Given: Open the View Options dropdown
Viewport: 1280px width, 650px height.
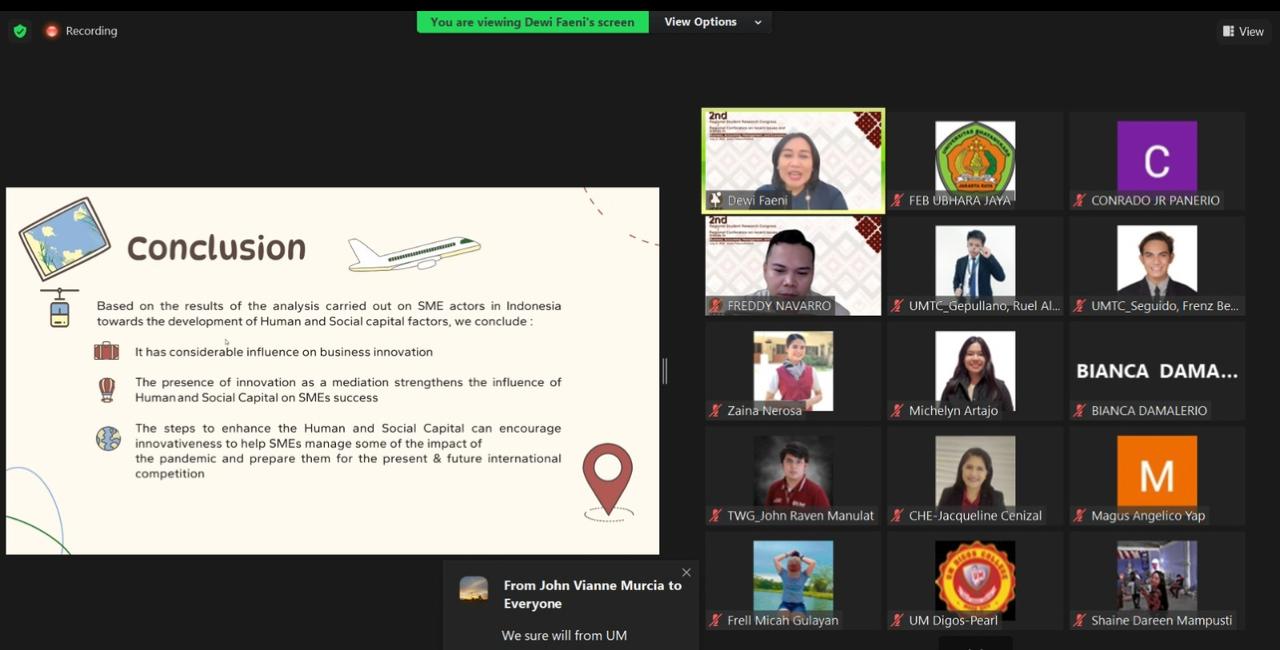Looking at the screenshot, I should (x=711, y=22).
